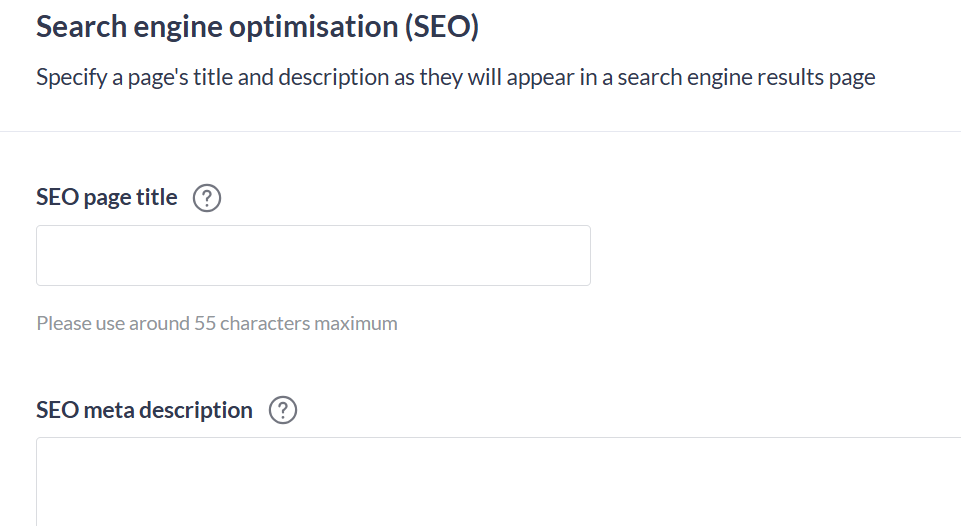Click the word "SEO" in the section heading
Viewport: 961px width, 526px height.
coord(441,27)
